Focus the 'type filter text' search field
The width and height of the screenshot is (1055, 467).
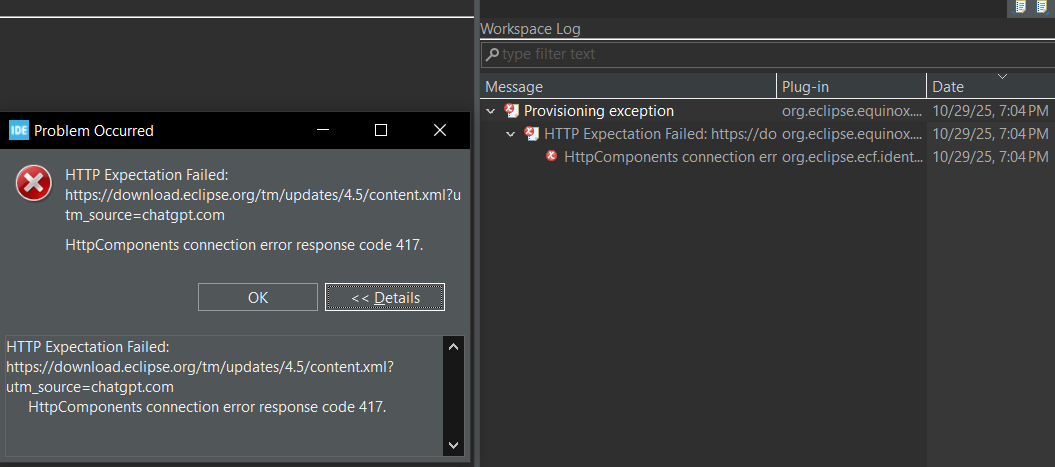point(770,54)
